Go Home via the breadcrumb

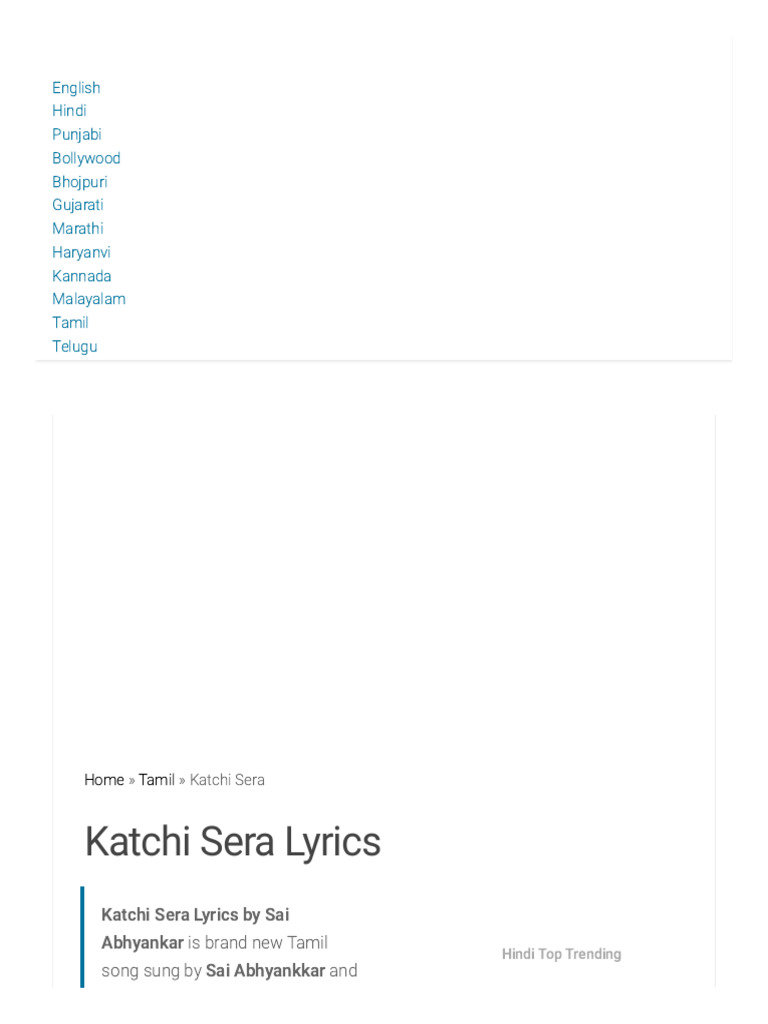click(x=104, y=780)
